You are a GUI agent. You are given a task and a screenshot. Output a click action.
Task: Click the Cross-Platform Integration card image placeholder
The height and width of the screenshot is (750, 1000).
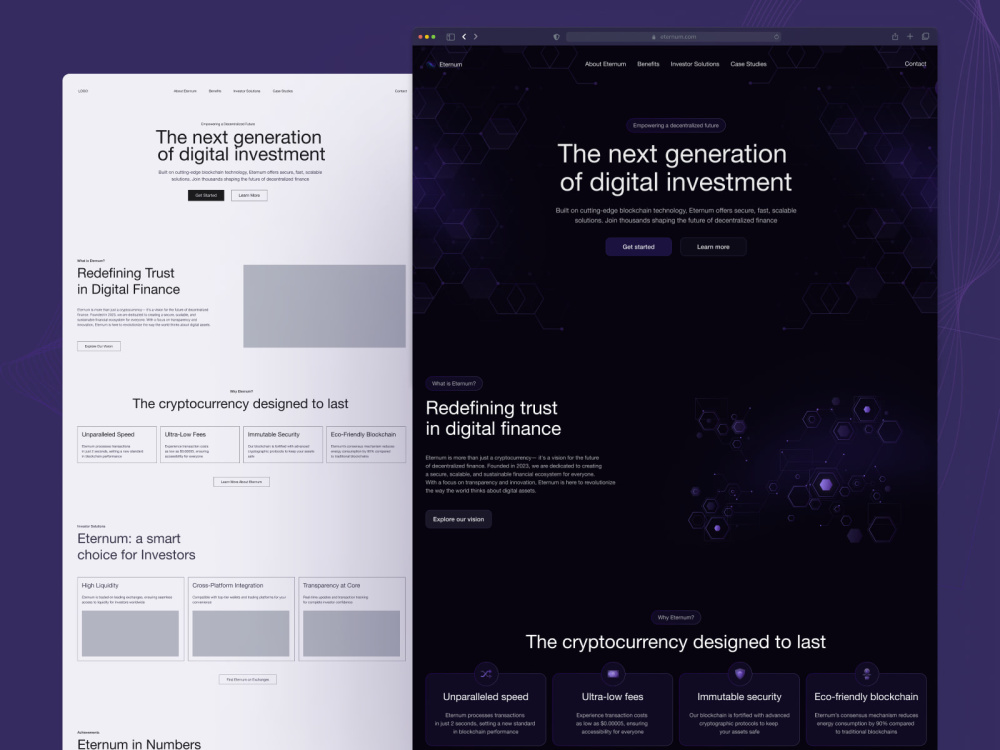240,633
